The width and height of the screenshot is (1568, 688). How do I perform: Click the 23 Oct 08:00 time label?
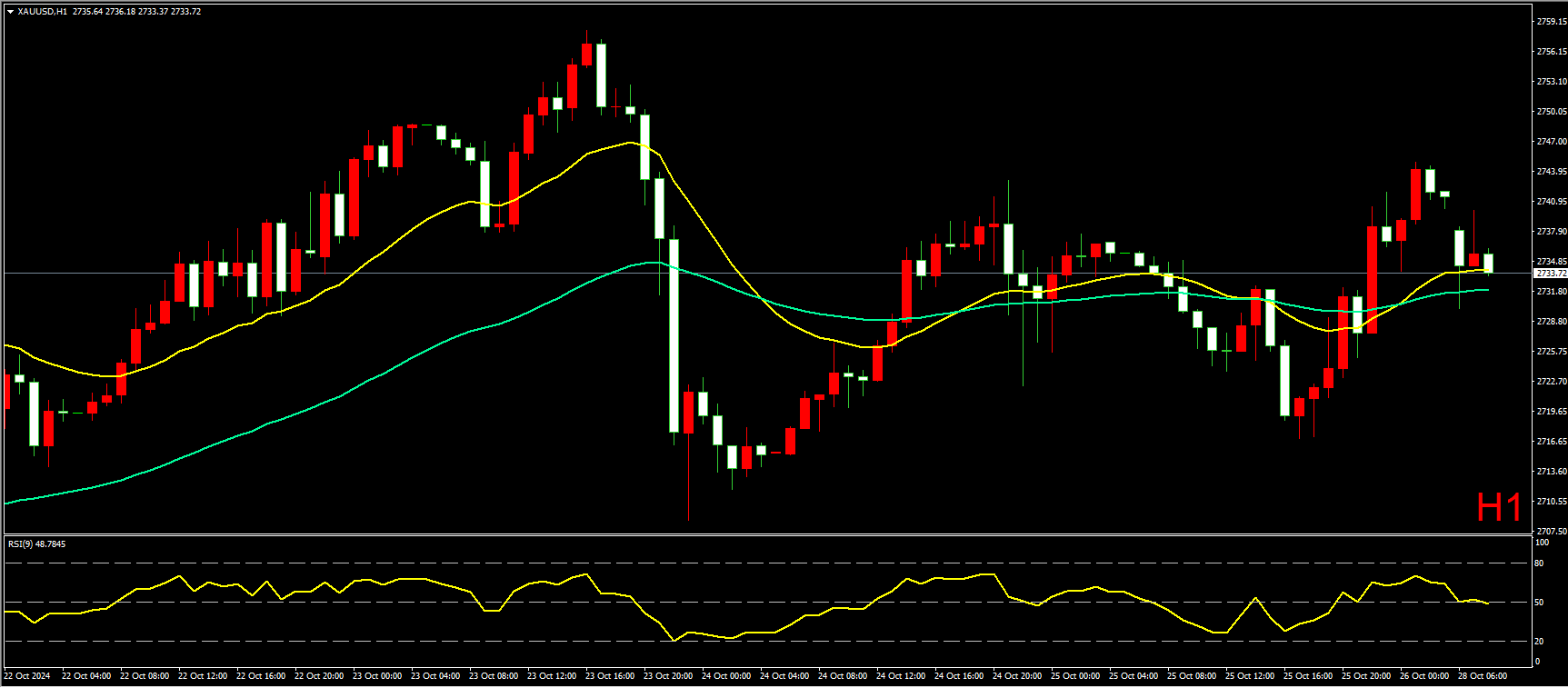[x=494, y=676]
